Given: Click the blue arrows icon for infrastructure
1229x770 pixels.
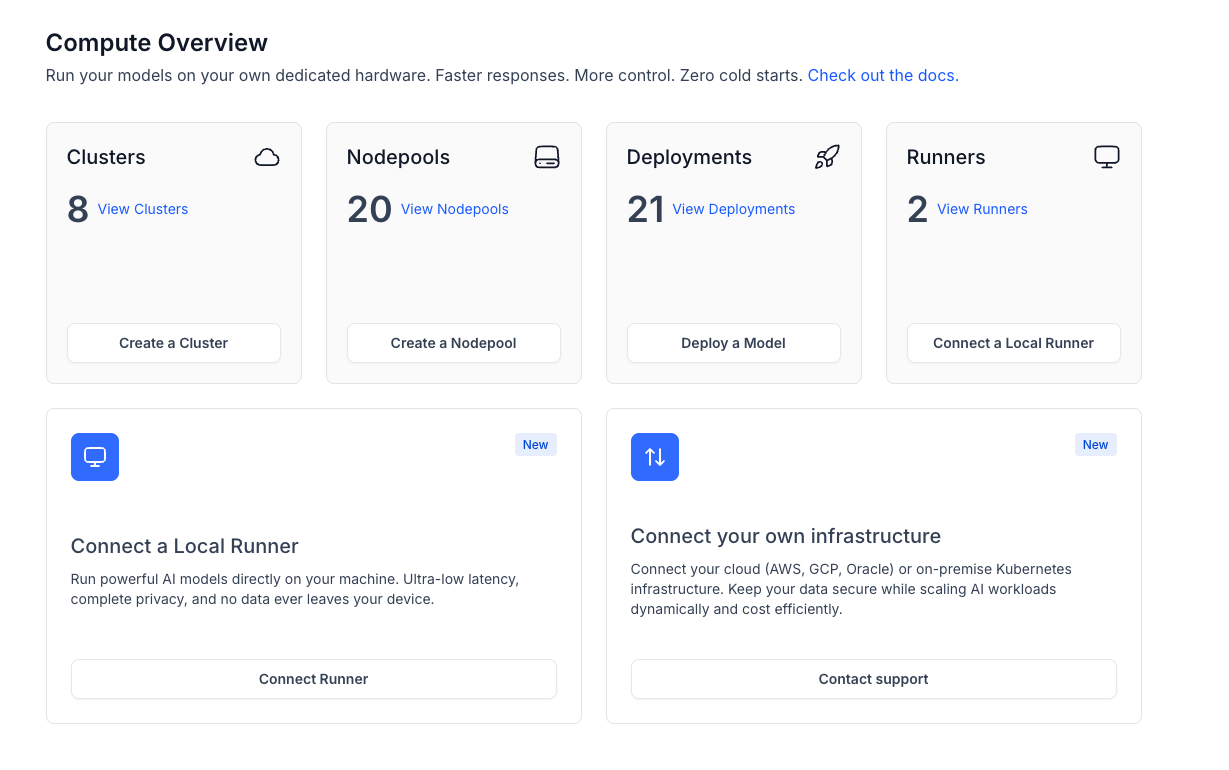Looking at the screenshot, I should point(655,457).
